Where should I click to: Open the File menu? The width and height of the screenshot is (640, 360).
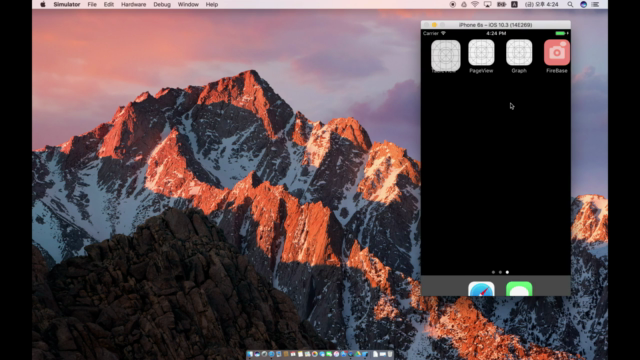[x=92, y=4]
